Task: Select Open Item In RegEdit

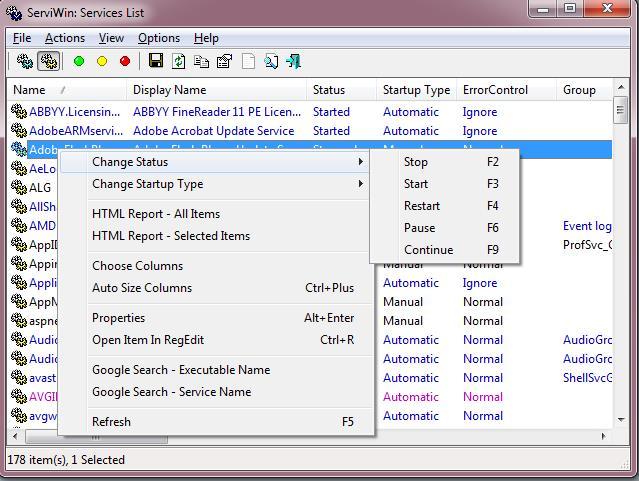Action: pyautogui.click(x=215, y=340)
